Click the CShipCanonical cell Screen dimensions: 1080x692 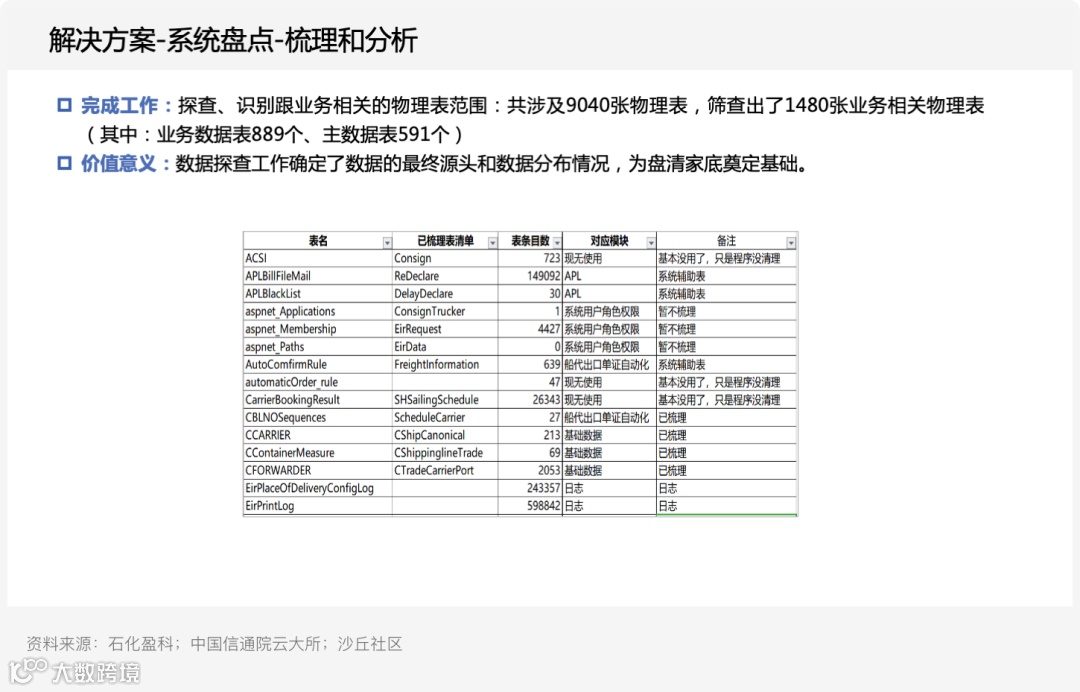point(445,435)
